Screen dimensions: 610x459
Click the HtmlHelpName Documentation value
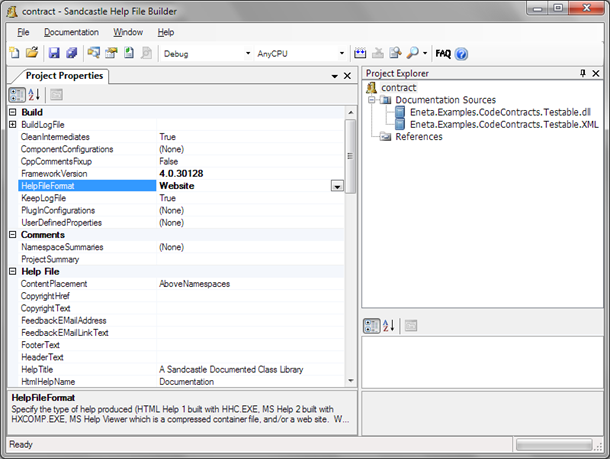coord(187,382)
